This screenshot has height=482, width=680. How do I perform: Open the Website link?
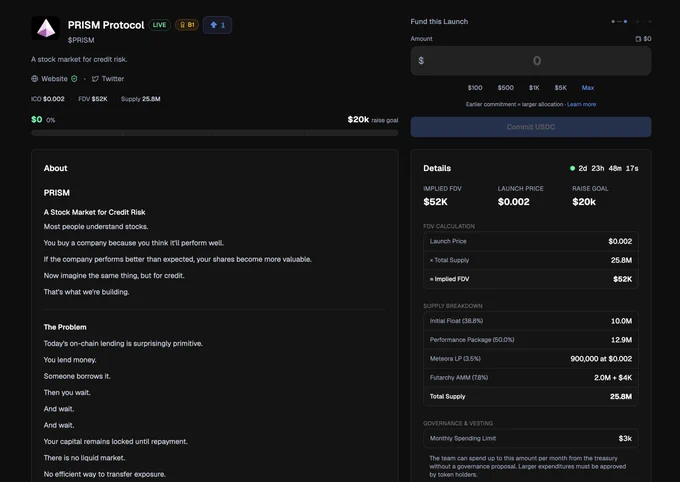54,79
